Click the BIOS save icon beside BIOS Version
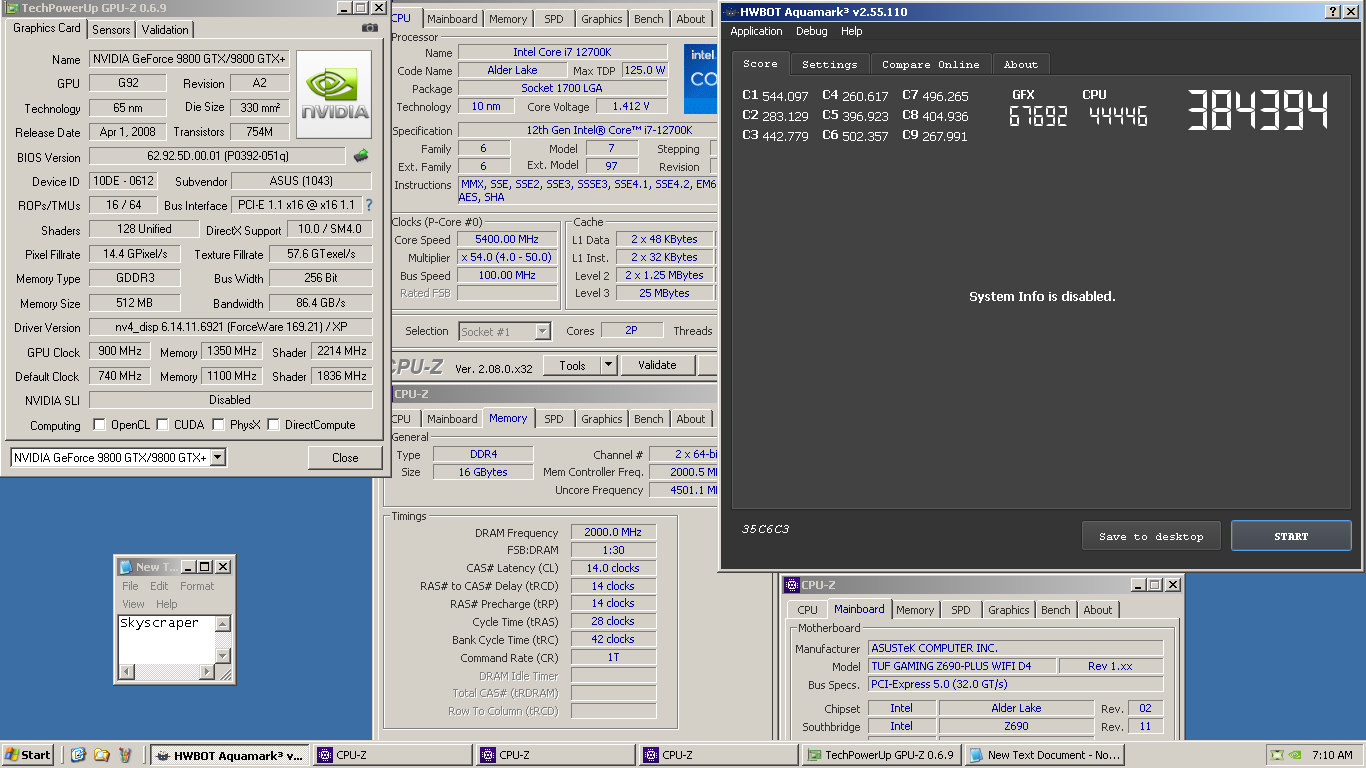The width and height of the screenshot is (1366, 768). [x=361, y=156]
